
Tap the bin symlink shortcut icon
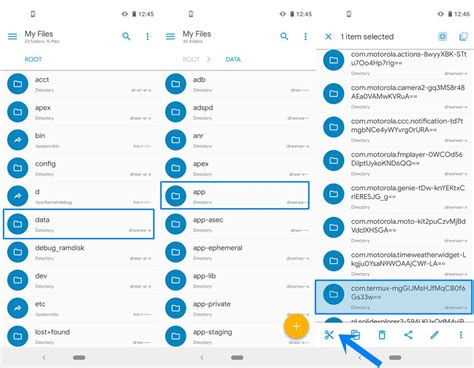18,140
